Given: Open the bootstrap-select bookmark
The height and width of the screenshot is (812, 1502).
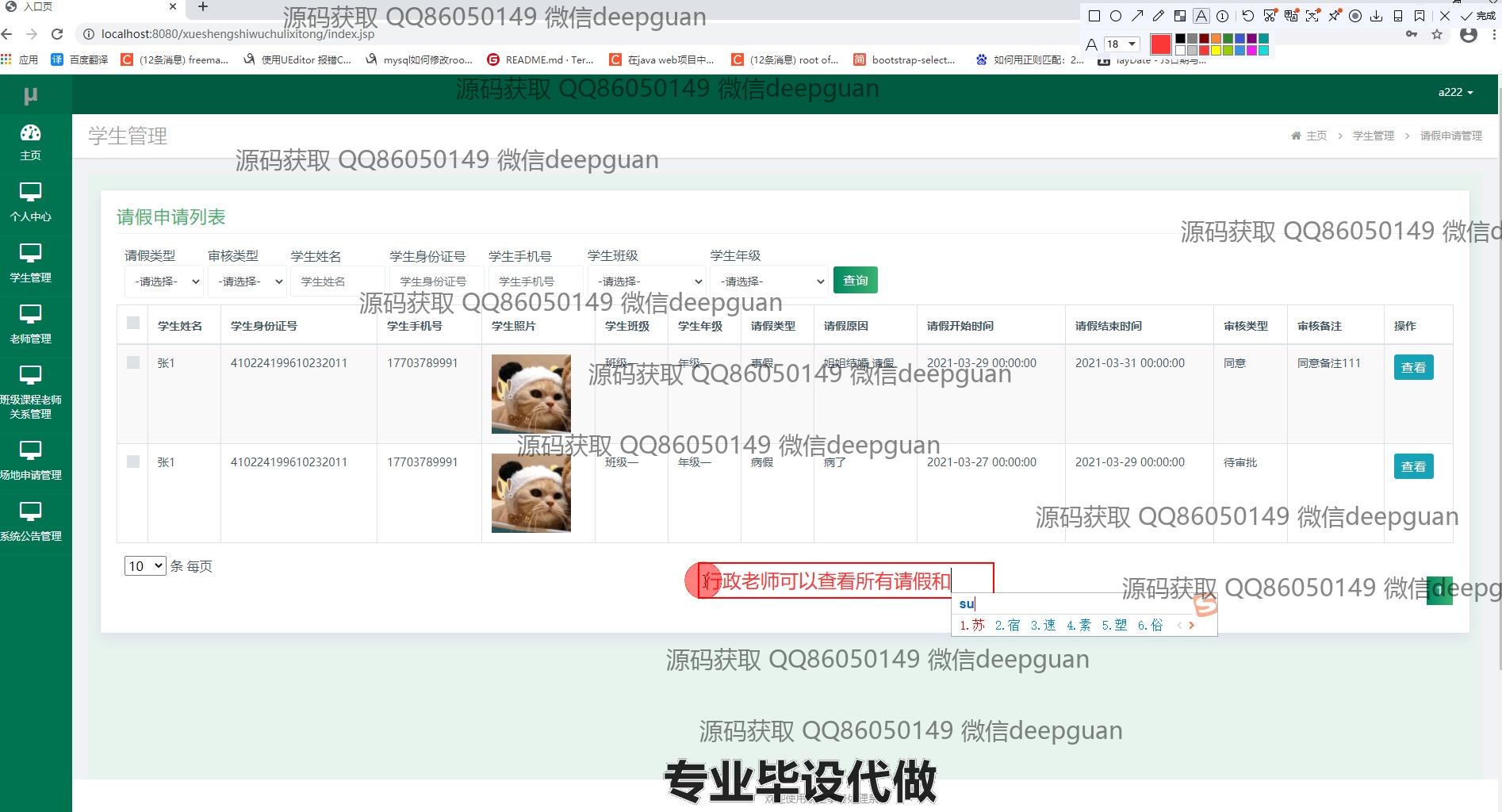Looking at the screenshot, I should tap(905, 59).
